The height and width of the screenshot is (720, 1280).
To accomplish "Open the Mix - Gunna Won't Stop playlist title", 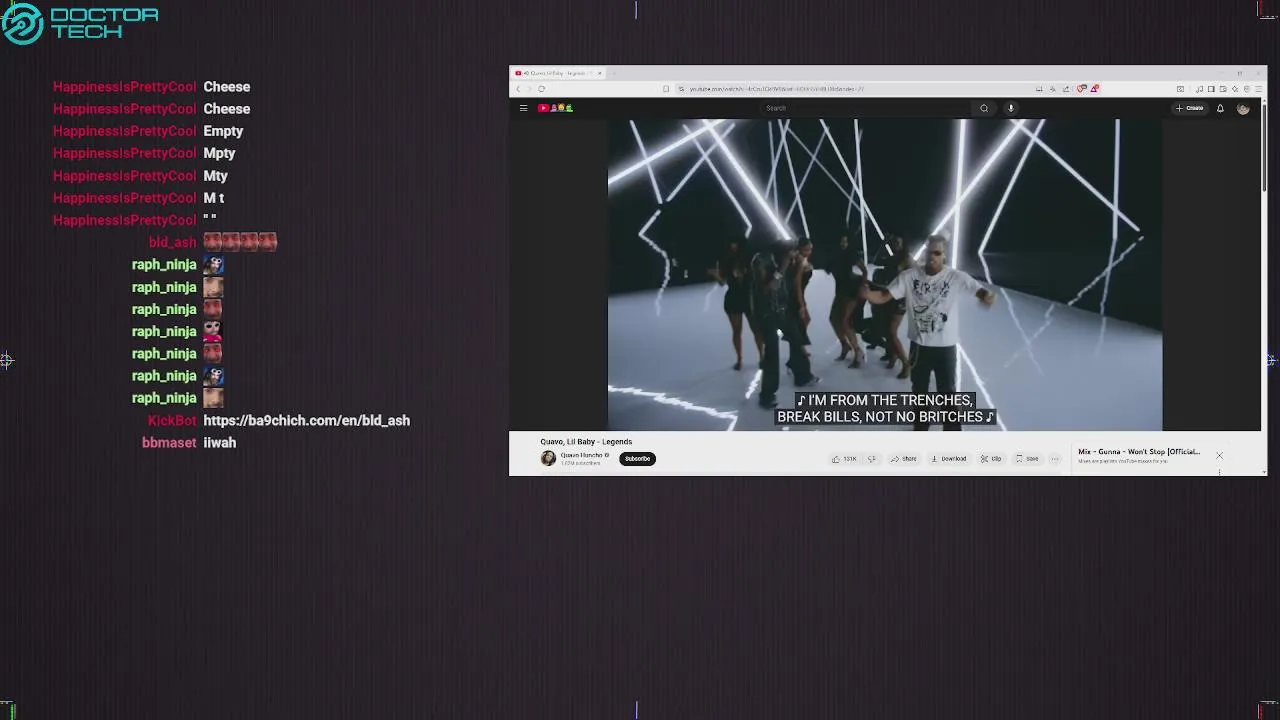I will (x=1139, y=452).
